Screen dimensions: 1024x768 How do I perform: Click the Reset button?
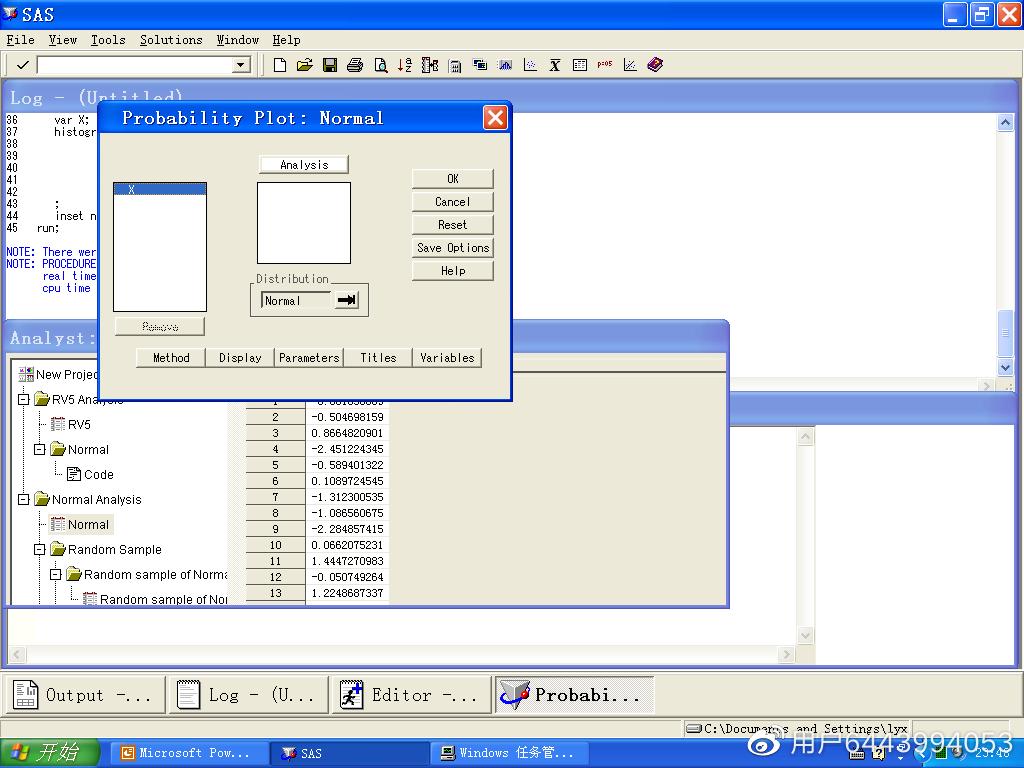[x=453, y=225]
